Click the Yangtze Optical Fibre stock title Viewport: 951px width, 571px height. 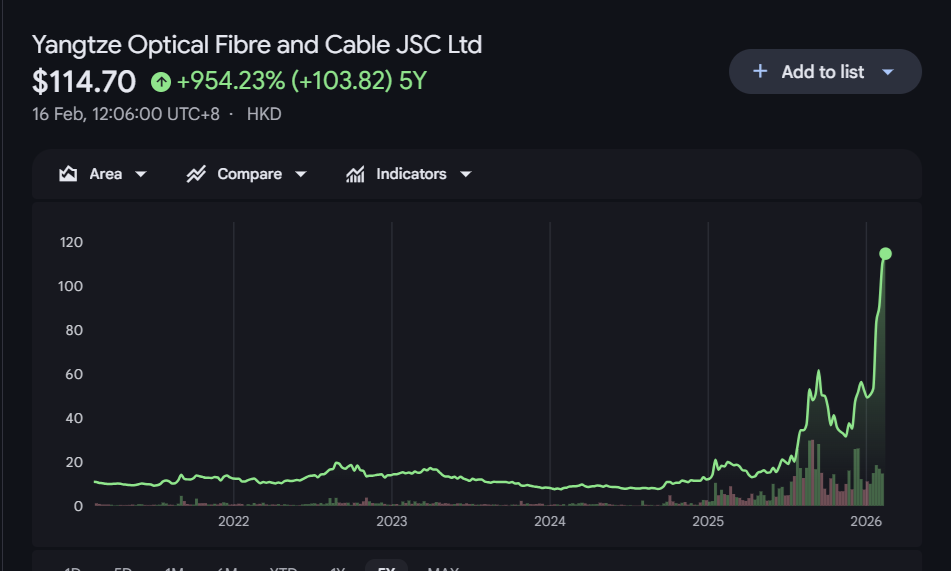(257, 45)
